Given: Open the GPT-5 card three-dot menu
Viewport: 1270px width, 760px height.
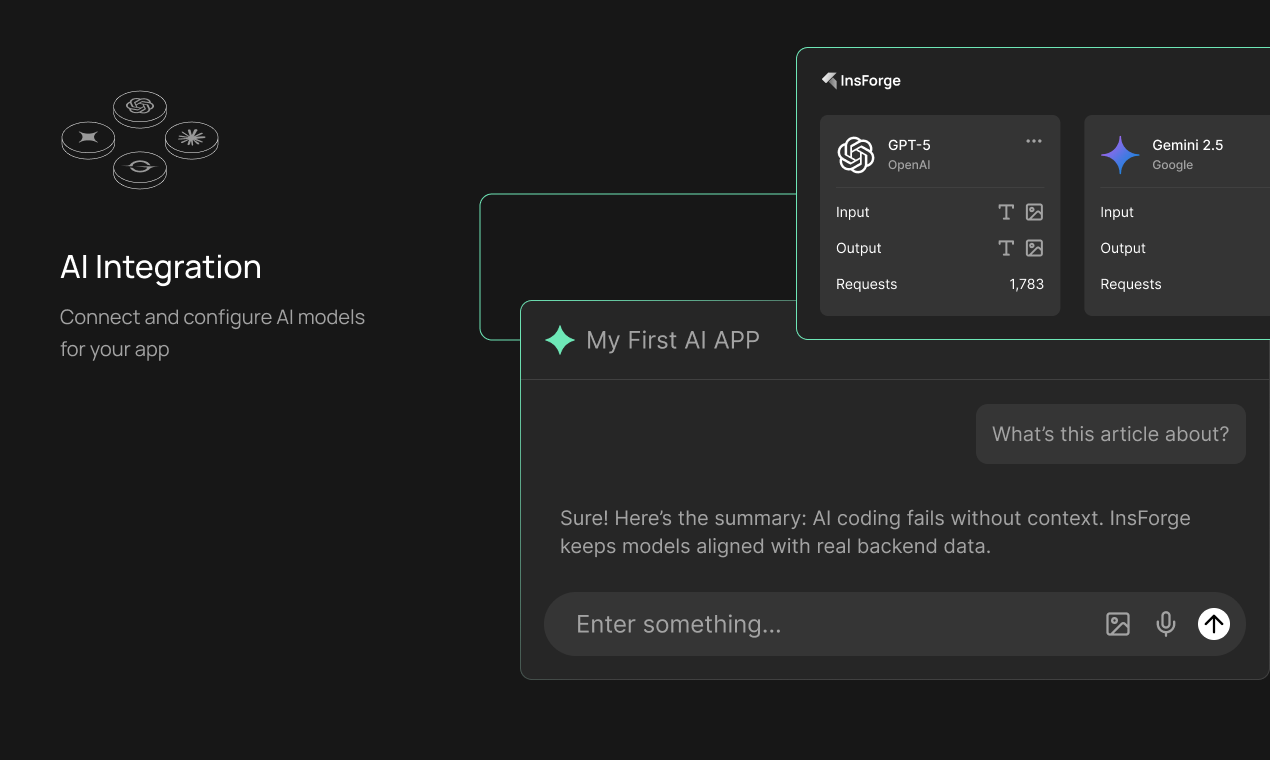Looking at the screenshot, I should click(x=1034, y=142).
